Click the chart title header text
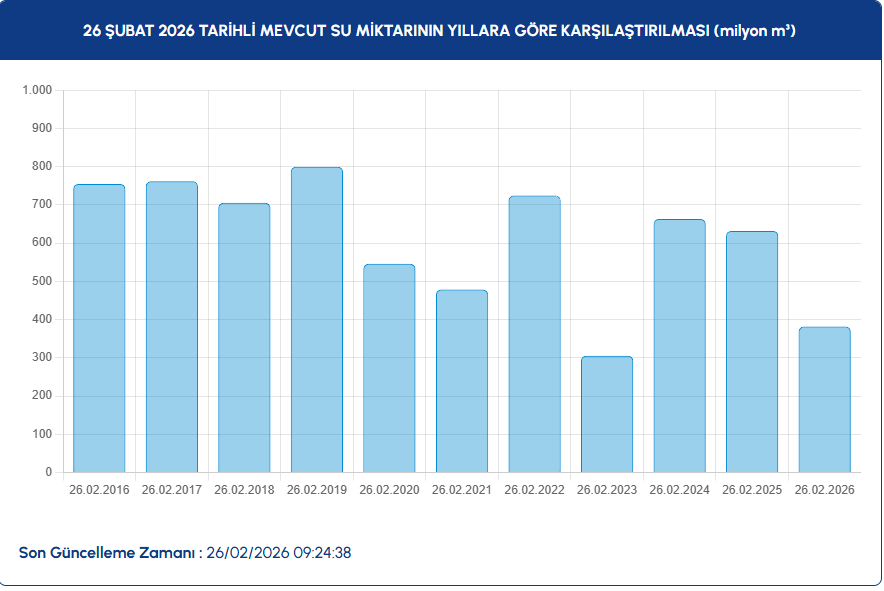Viewport: 884px width, 591px height. pos(440,31)
